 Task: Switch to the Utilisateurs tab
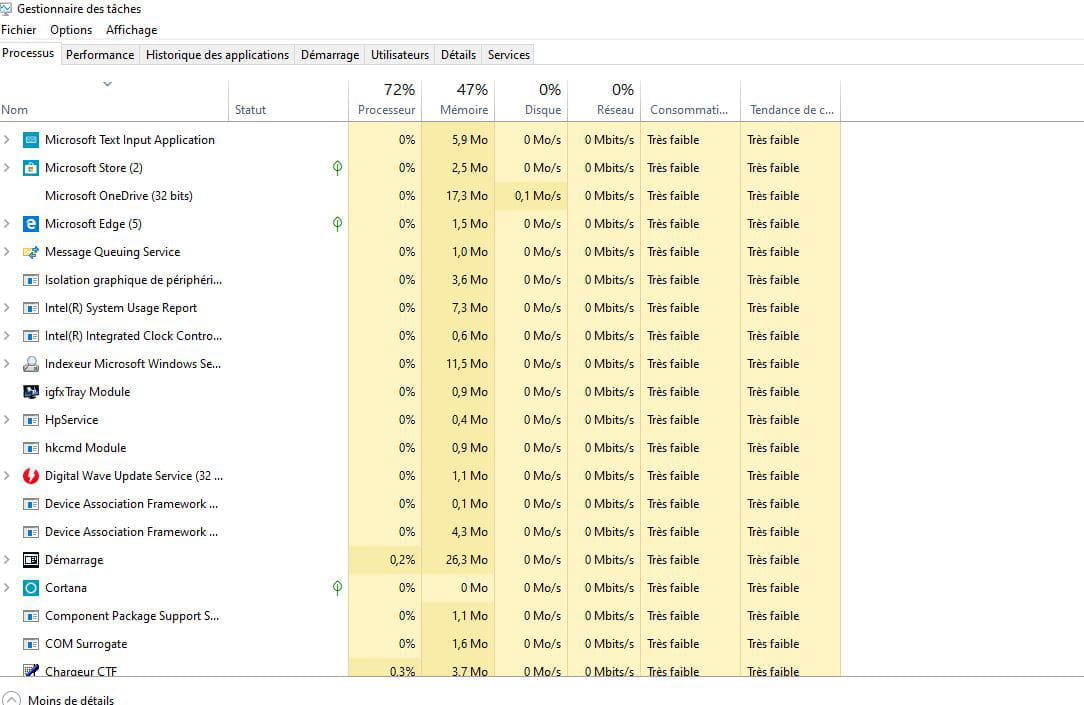tap(400, 55)
